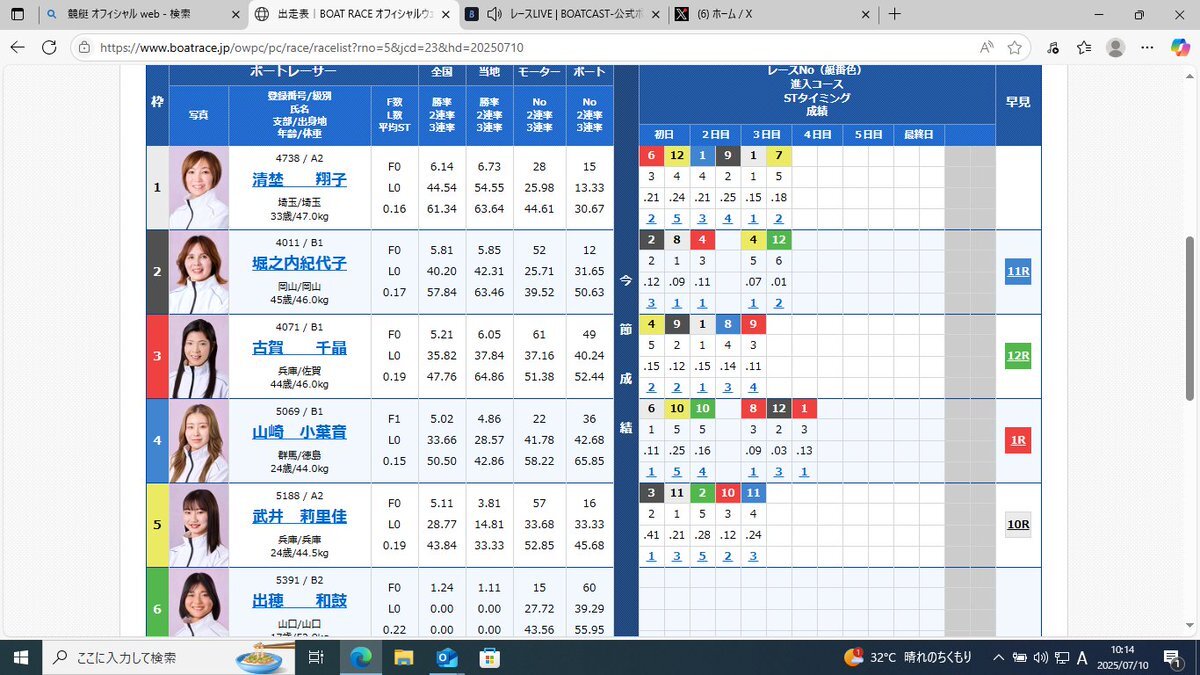Close the BOAT RACE official tab
Viewport: 1200px width, 675px height.
(x=445, y=15)
